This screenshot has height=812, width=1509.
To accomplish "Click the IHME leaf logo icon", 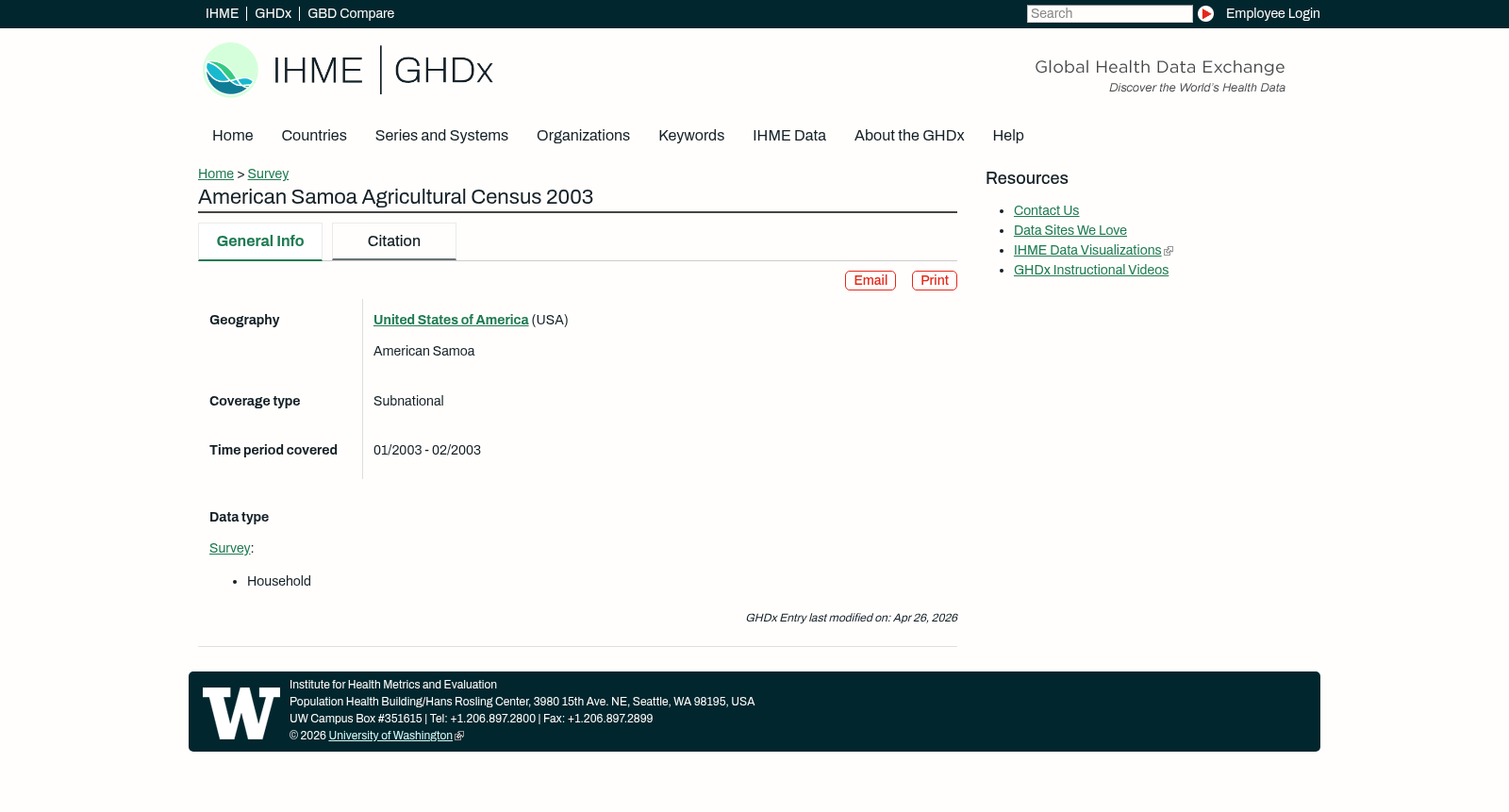I will 230,70.
